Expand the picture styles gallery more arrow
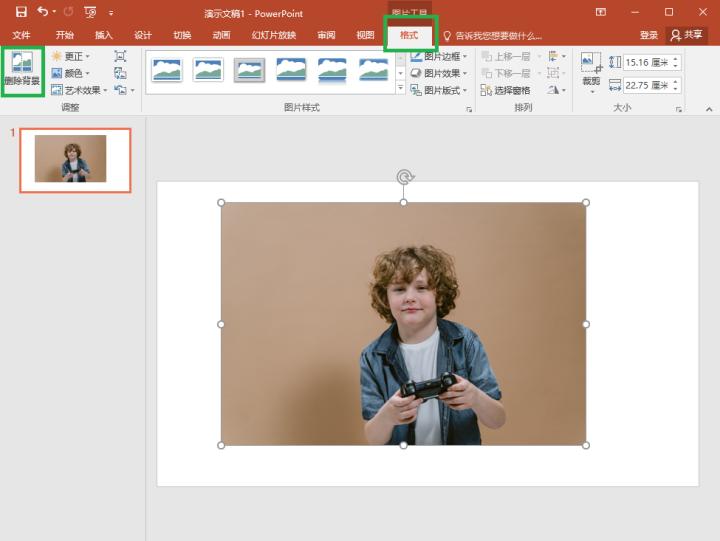This screenshot has width=720, height=541. (401, 89)
